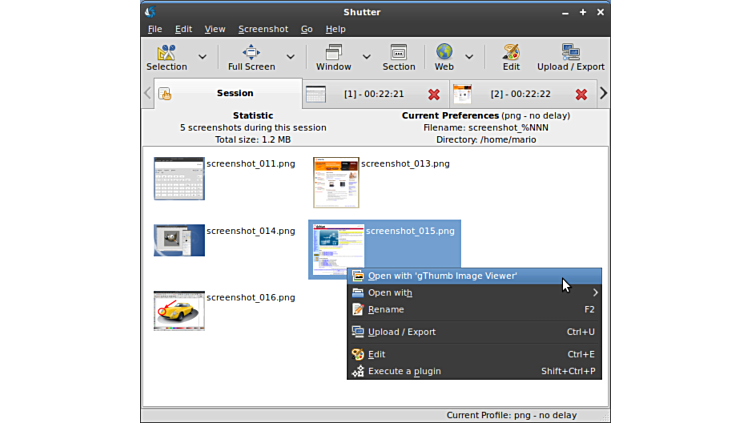
Task: Click the Full Screen capture icon
Action: (251, 51)
